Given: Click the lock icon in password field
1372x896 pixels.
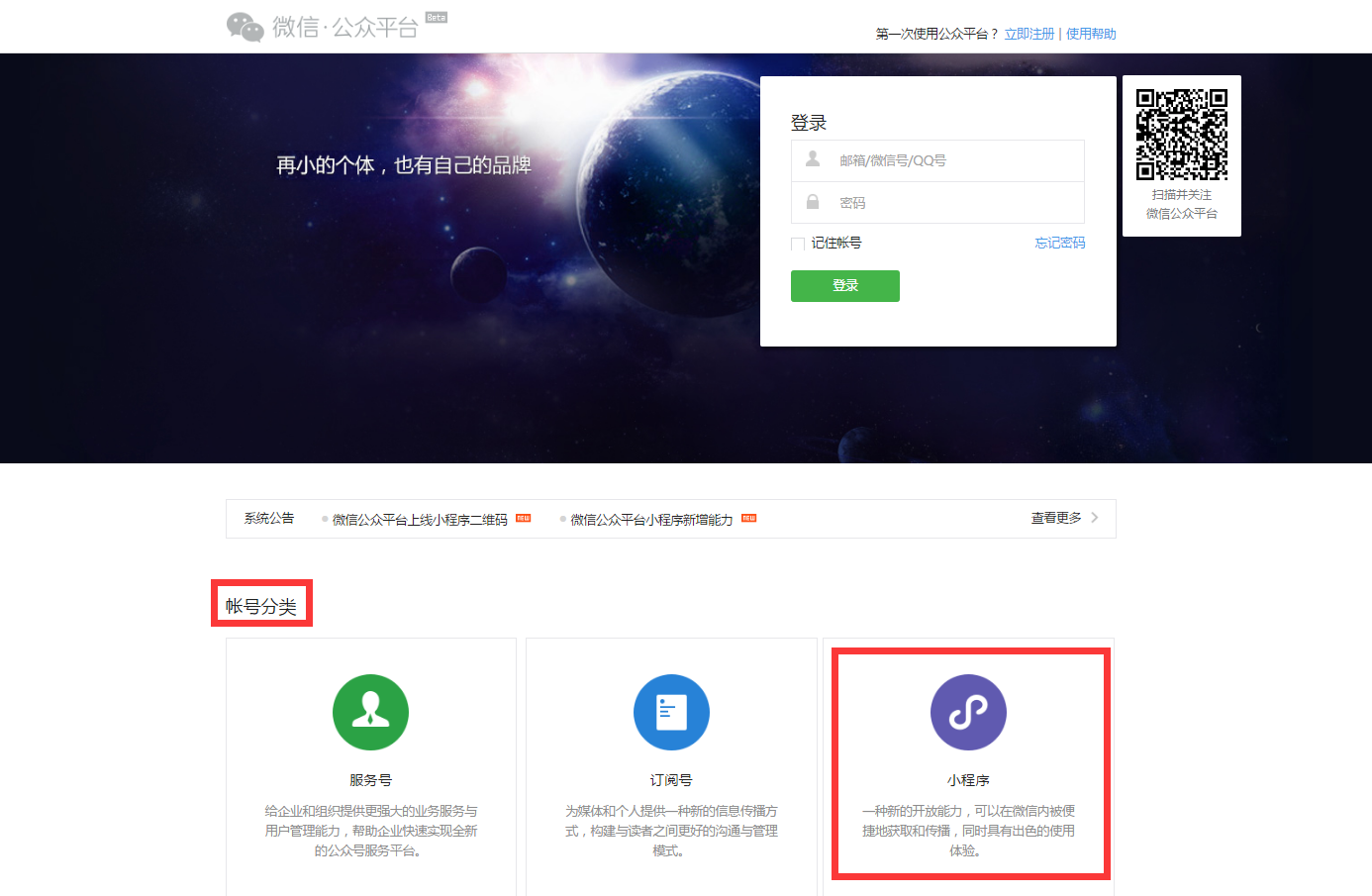Looking at the screenshot, I should click(x=813, y=202).
